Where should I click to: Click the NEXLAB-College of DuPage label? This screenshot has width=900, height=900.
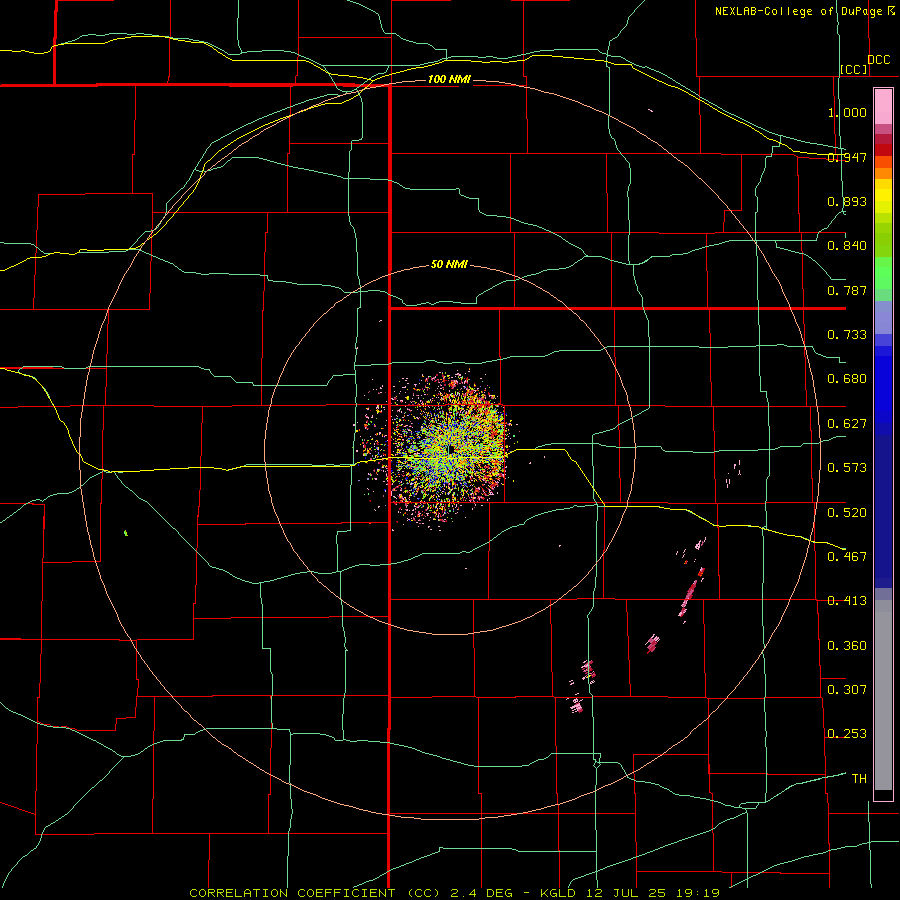click(x=798, y=11)
